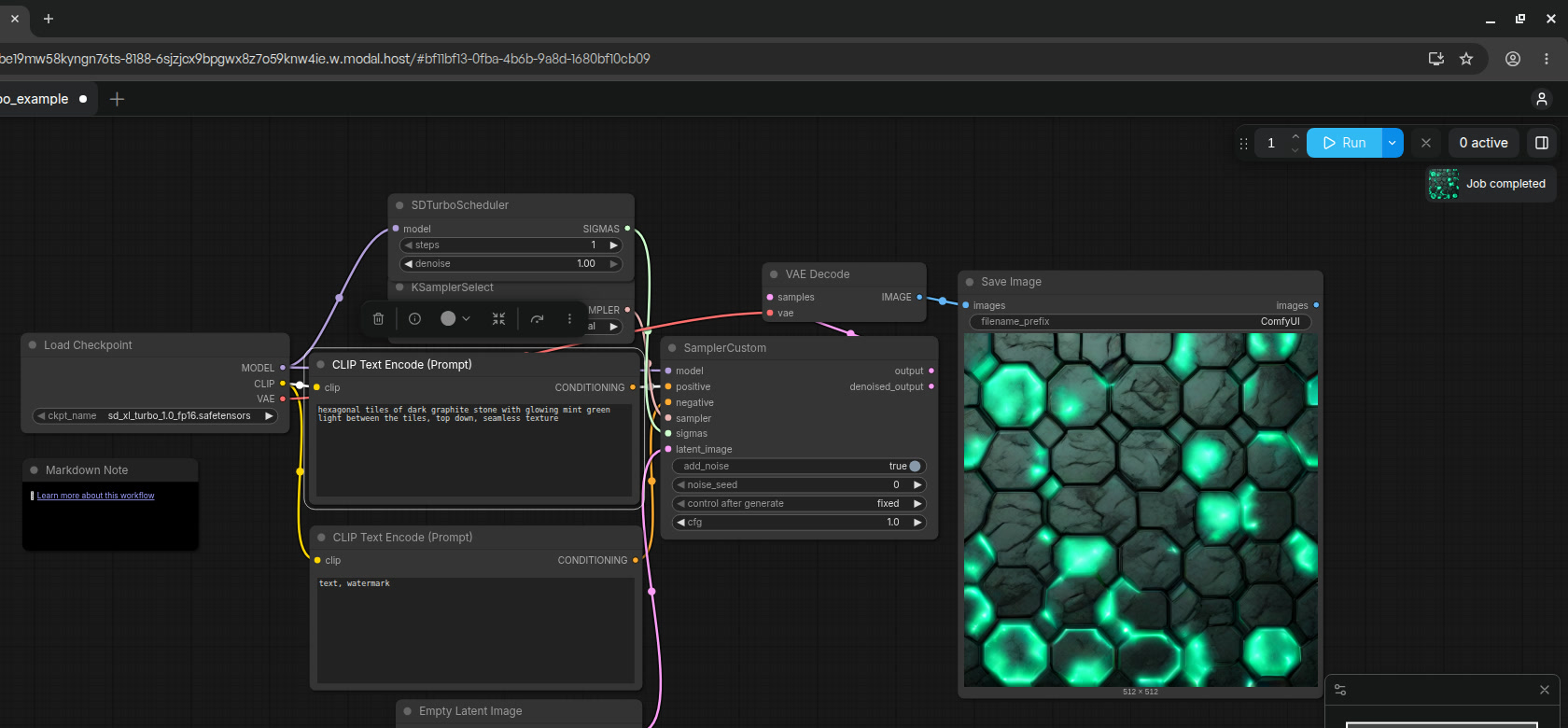Click the SIGMAS output port on SDTurboScheduler
This screenshot has width=1568, height=728.
627,229
